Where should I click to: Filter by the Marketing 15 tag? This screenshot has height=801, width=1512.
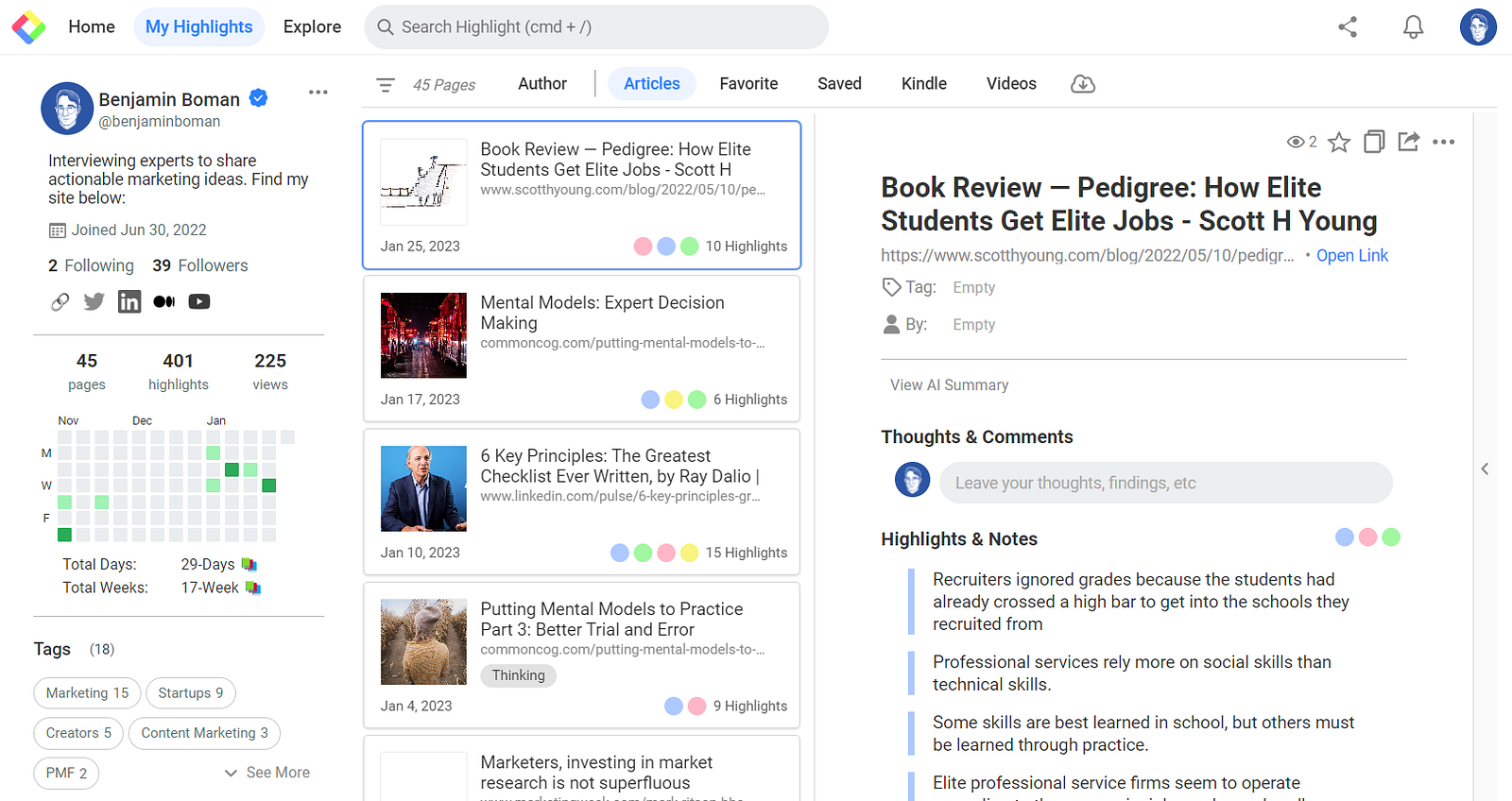coord(87,693)
